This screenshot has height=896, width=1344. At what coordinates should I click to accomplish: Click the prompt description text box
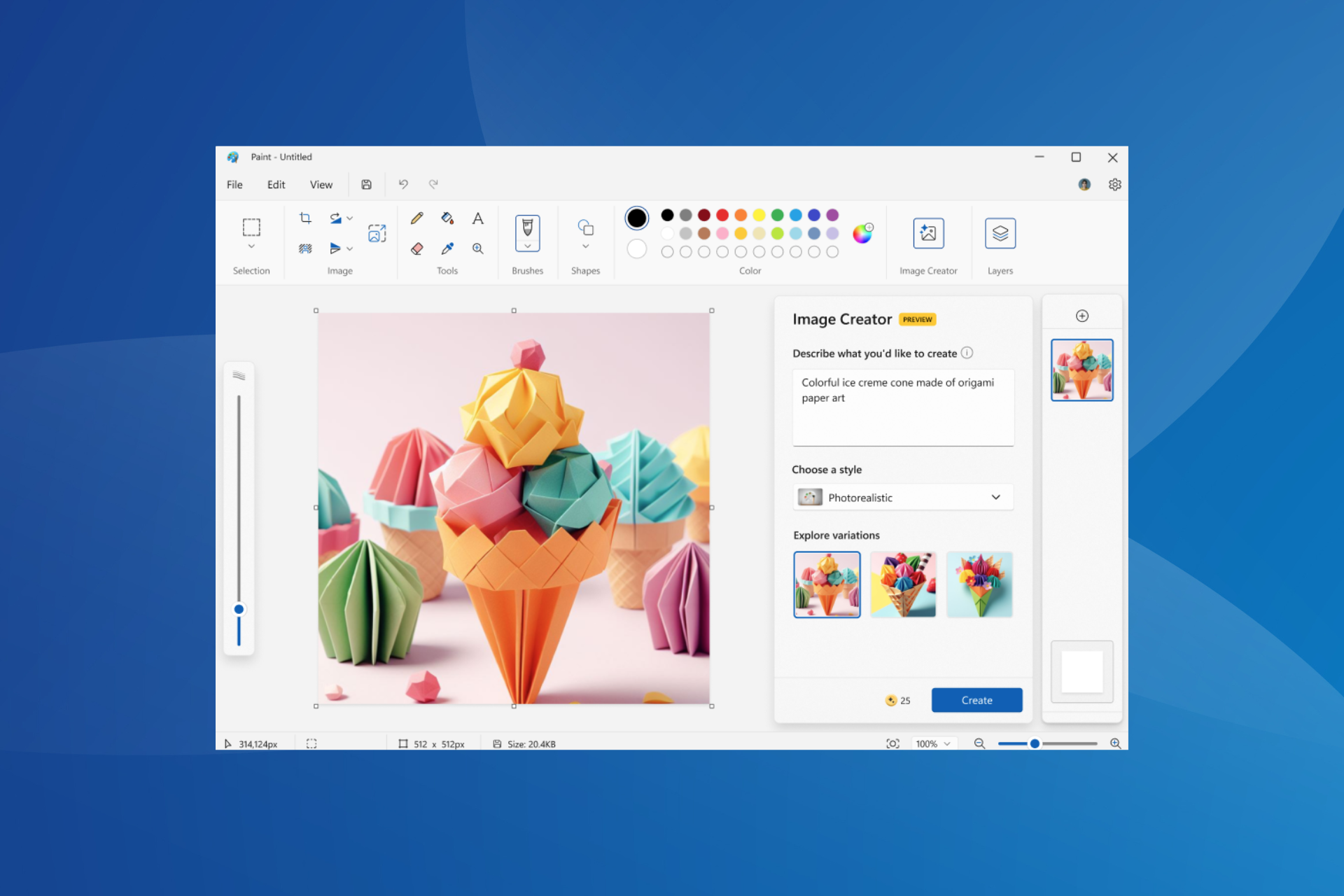(x=903, y=407)
